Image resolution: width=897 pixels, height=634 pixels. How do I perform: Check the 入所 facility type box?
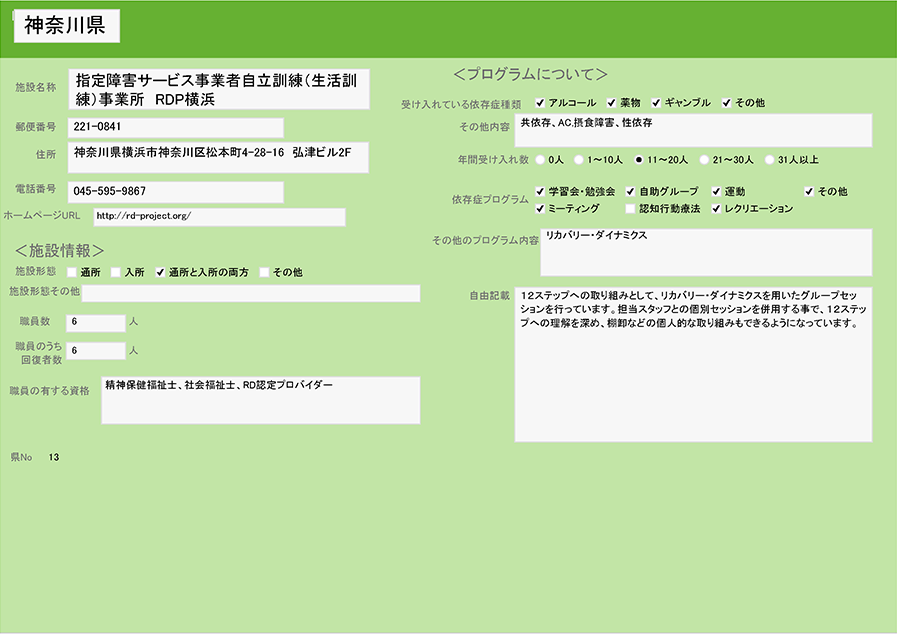[x=116, y=272]
